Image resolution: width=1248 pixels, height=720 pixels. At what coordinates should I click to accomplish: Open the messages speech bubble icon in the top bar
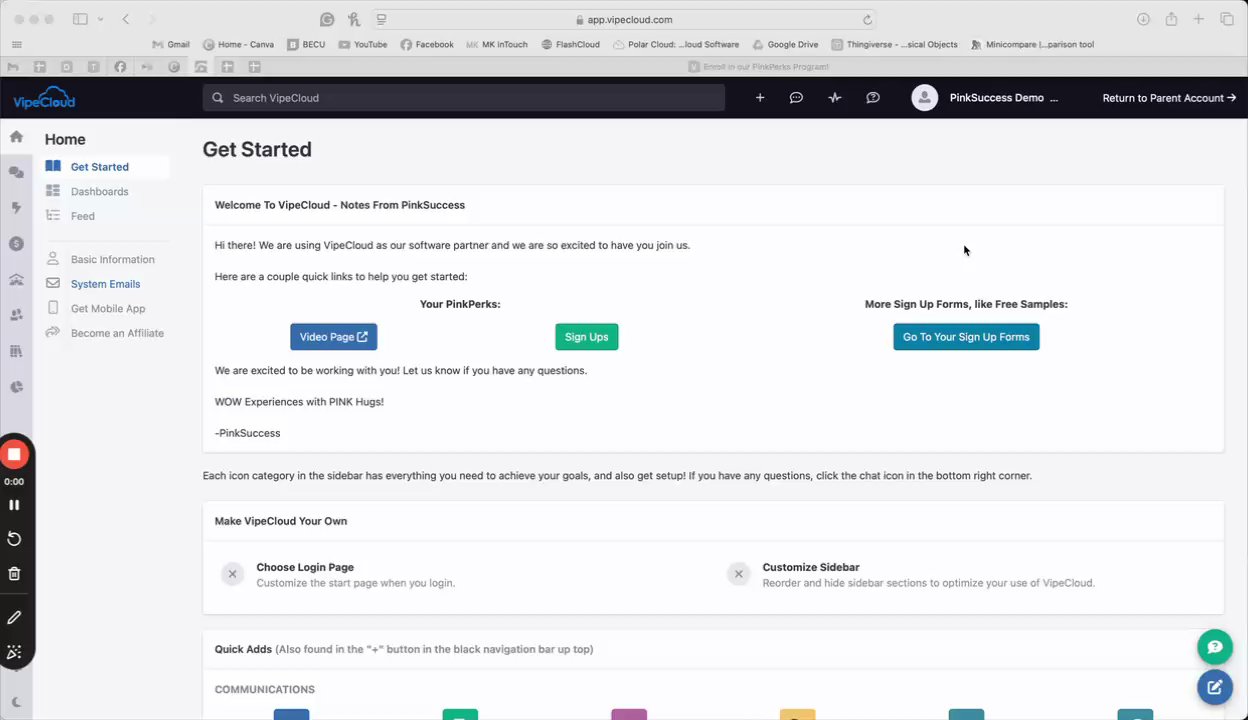pyautogui.click(x=796, y=98)
